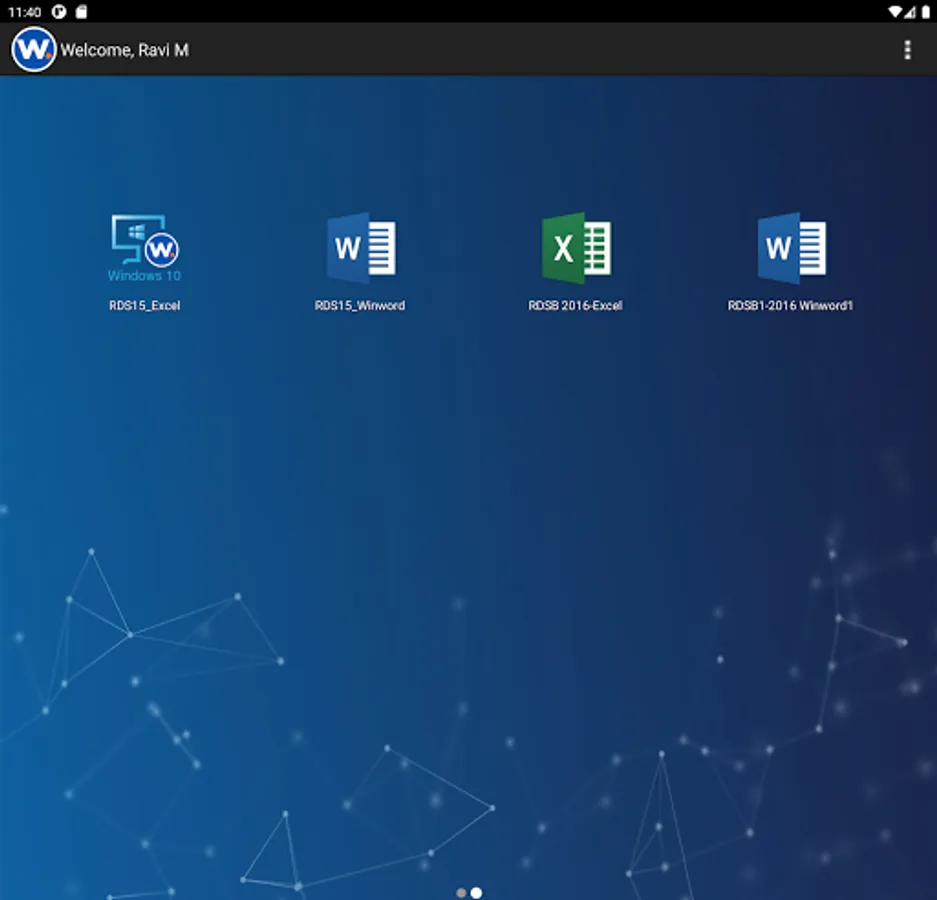Open the RDS15_Excel Windows 10 desktop icon
Viewport: 937px width, 900px height.
(145, 248)
